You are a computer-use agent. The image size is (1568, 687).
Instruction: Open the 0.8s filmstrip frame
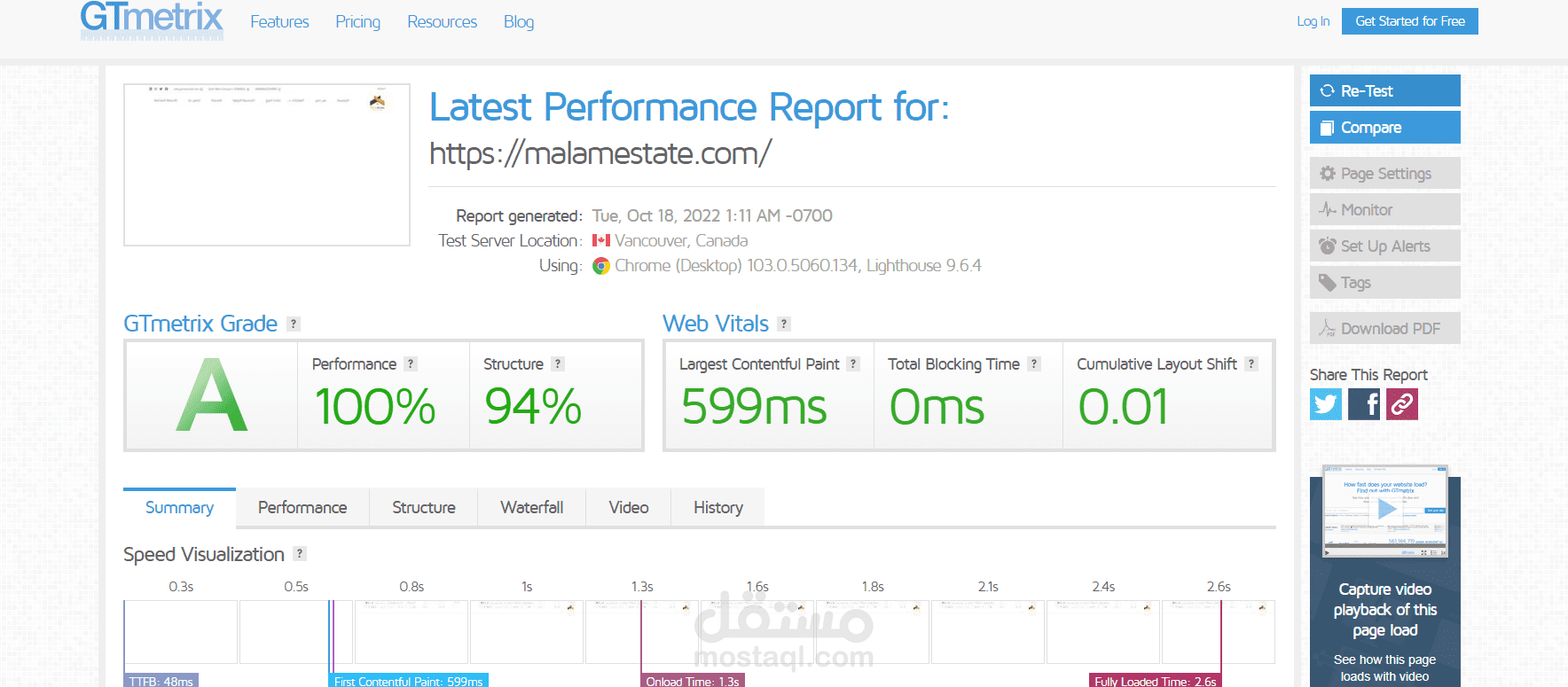(x=412, y=632)
